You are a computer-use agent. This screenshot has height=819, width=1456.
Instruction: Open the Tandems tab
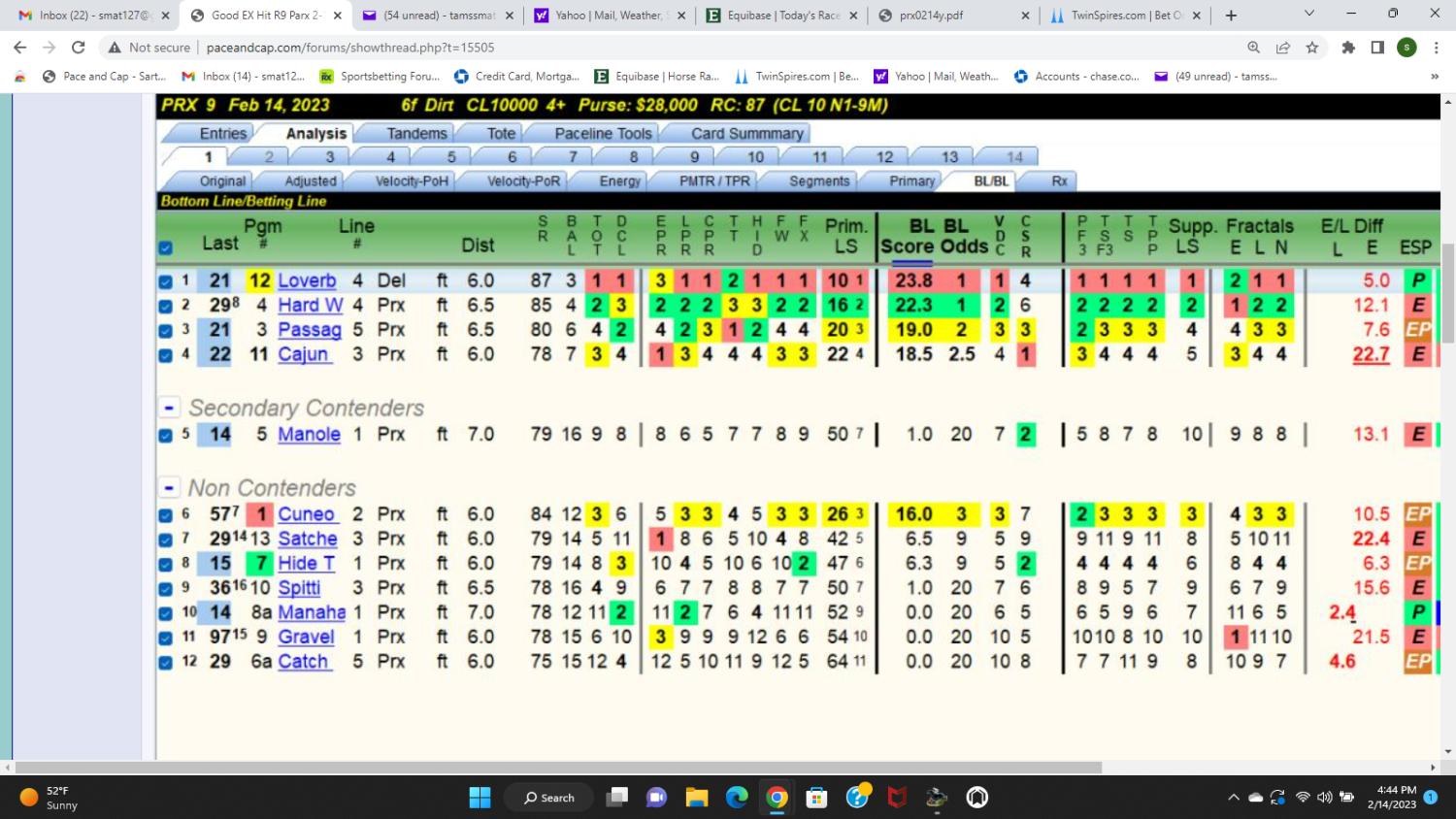(x=416, y=133)
